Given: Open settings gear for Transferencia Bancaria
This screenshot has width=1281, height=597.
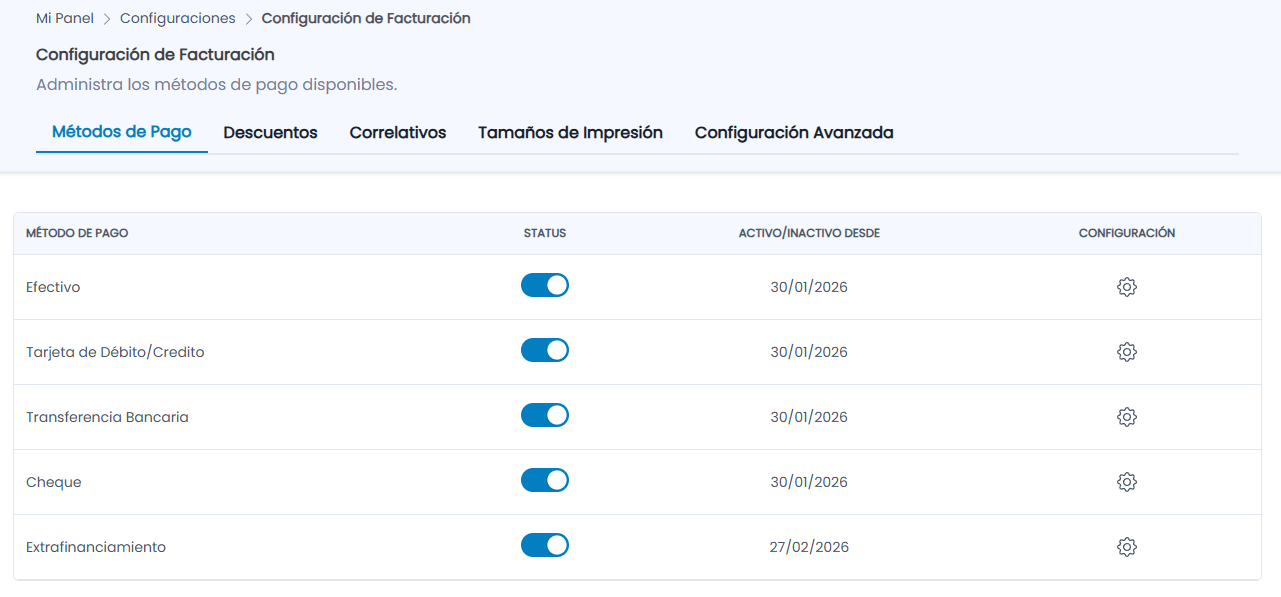Looking at the screenshot, I should [x=1127, y=417].
